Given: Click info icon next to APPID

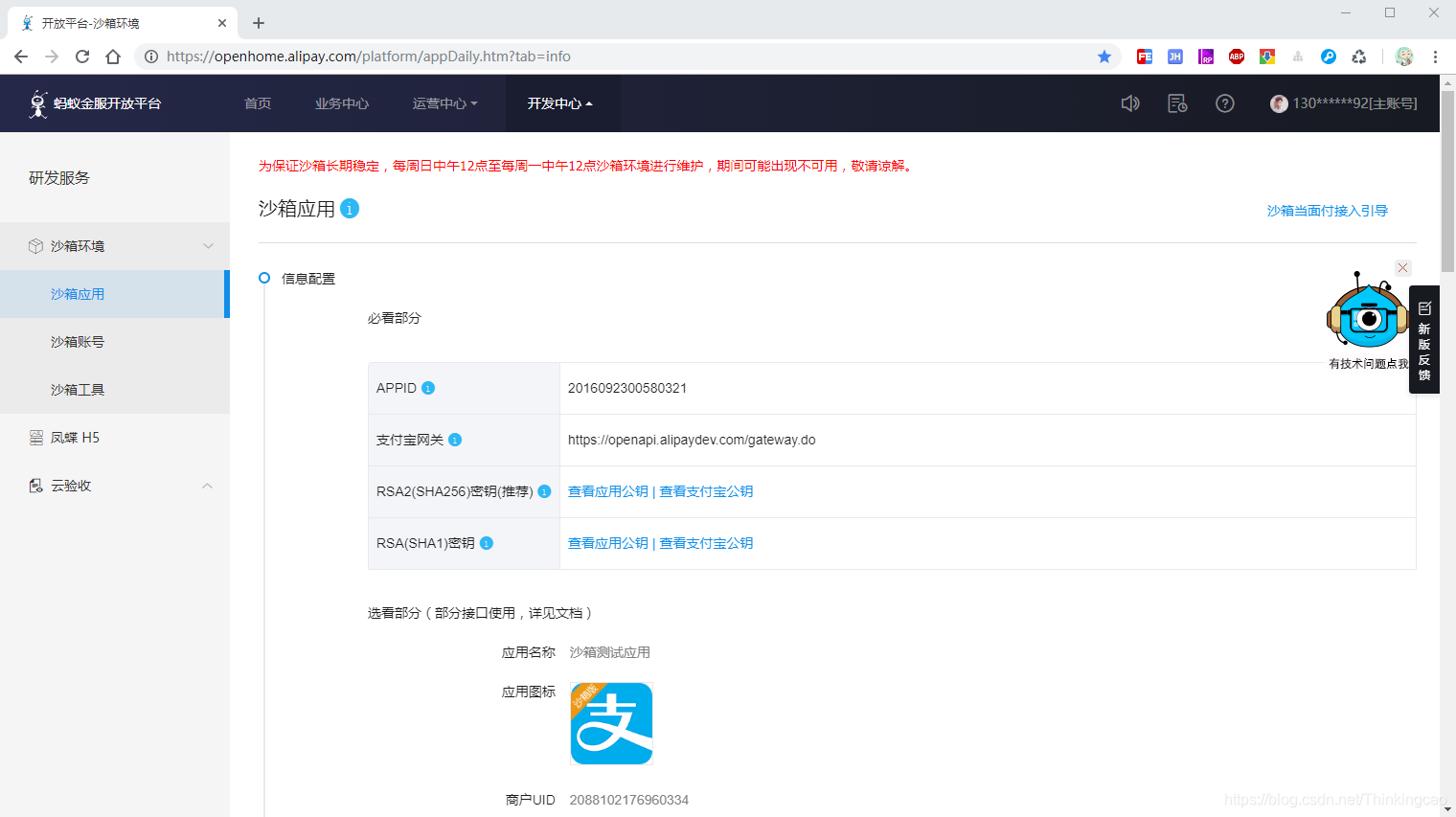Looking at the screenshot, I should pos(428,388).
